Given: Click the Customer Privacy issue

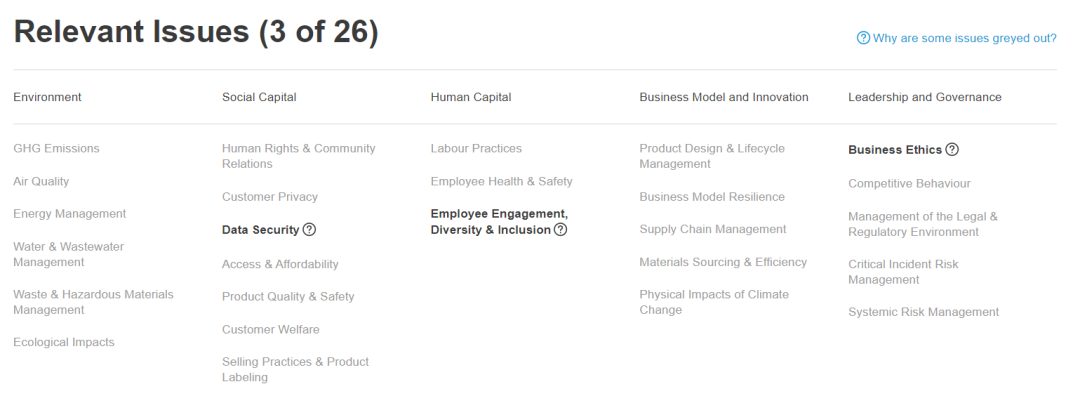Looking at the screenshot, I should tap(269, 197).
